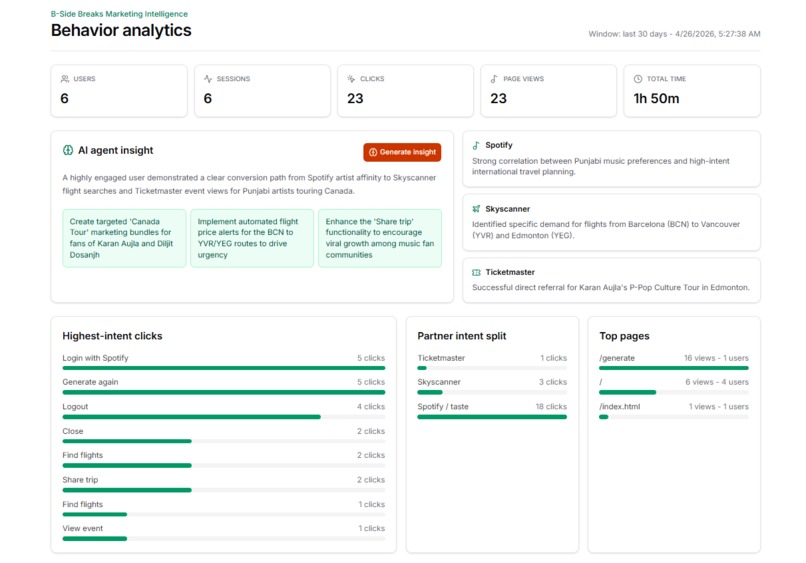Click the '/generate' page label

tap(617, 358)
